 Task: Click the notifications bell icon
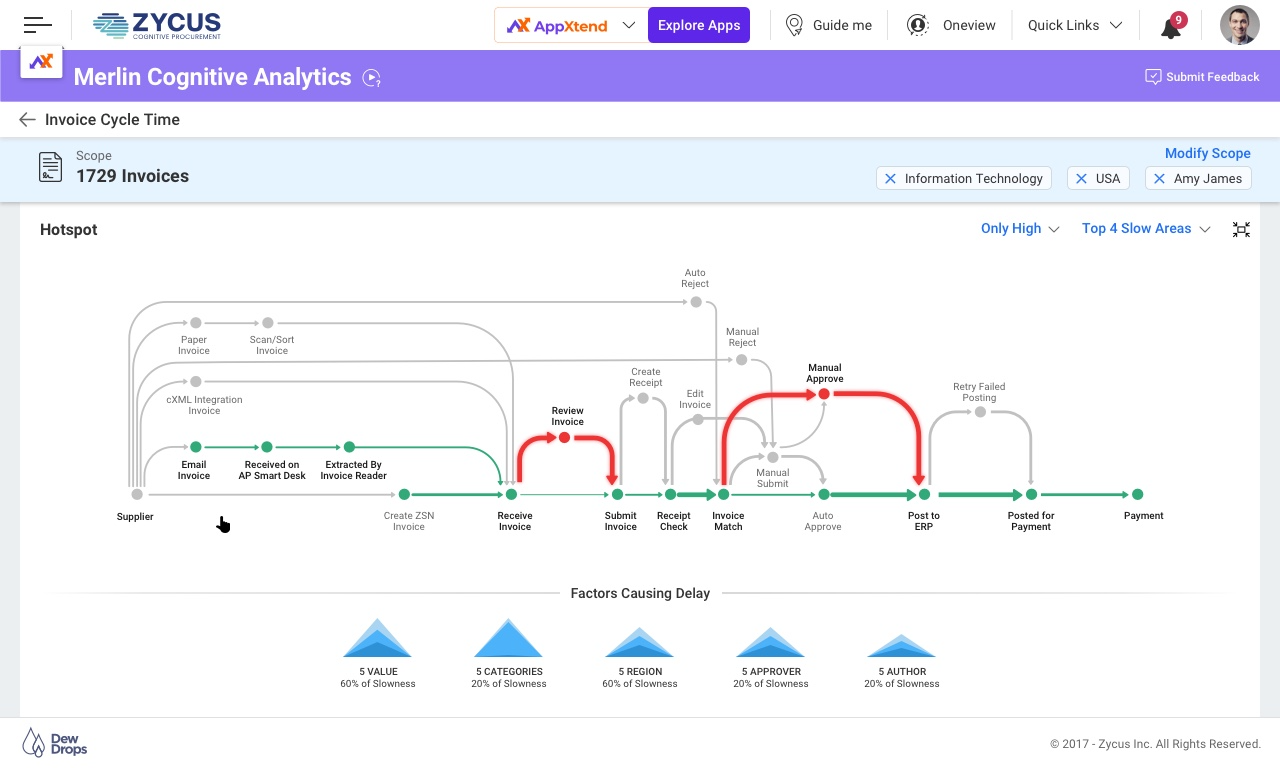pos(1171,27)
